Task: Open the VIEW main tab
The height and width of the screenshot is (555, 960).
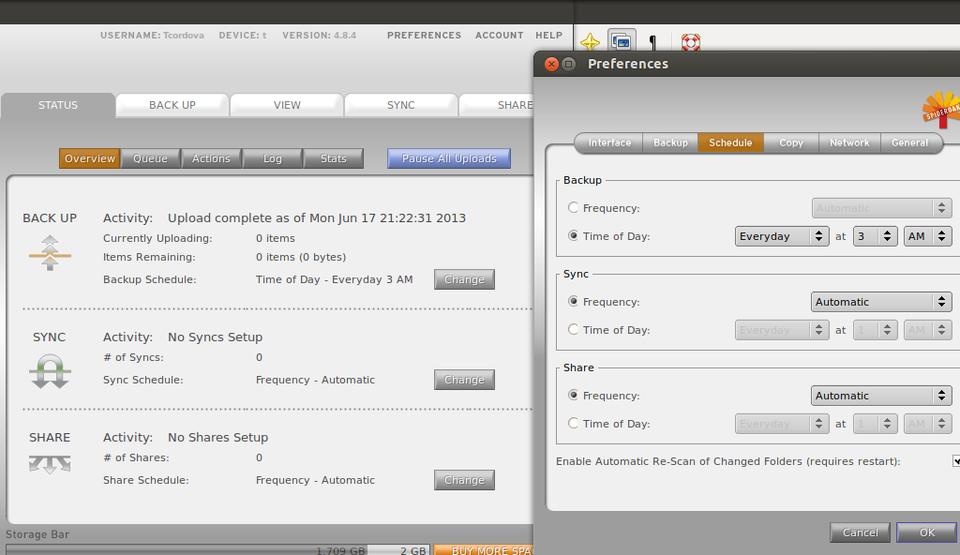Action: coord(287,105)
